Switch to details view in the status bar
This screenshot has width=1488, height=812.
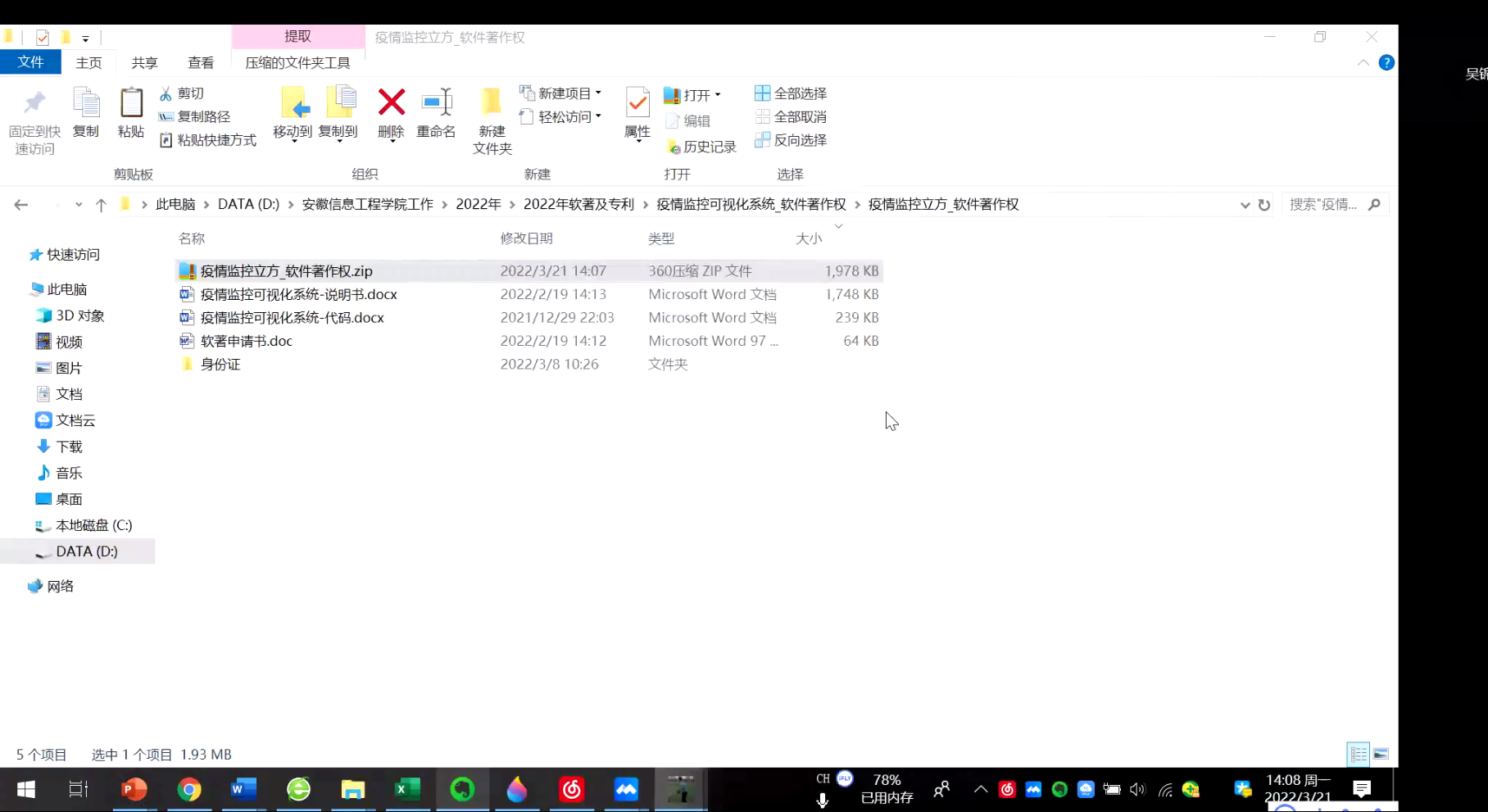tap(1358, 754)
